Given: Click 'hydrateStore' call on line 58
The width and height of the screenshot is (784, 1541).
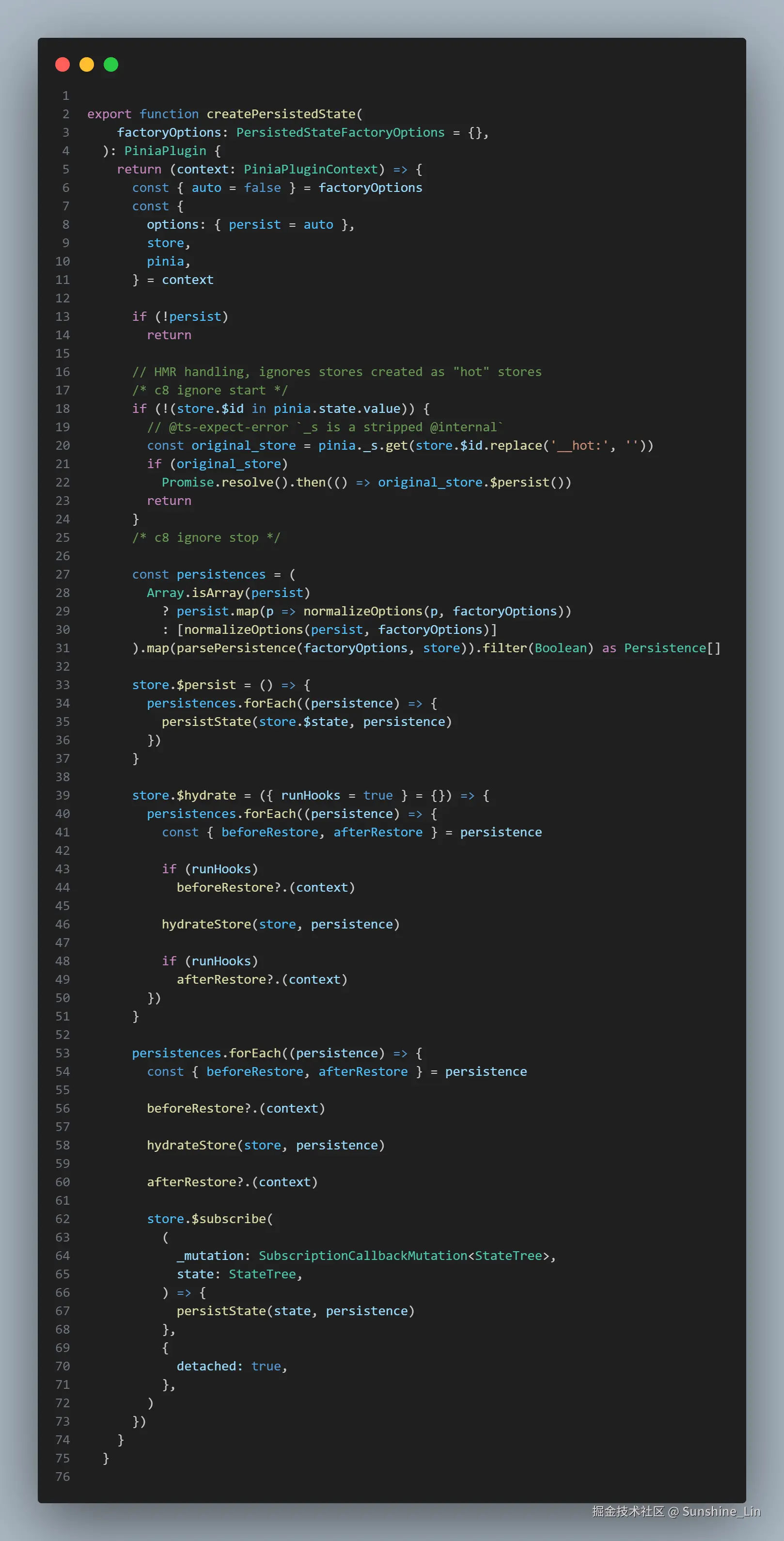Looking at the screenshot, I should pyautogui.click(x=191, y=1146).
